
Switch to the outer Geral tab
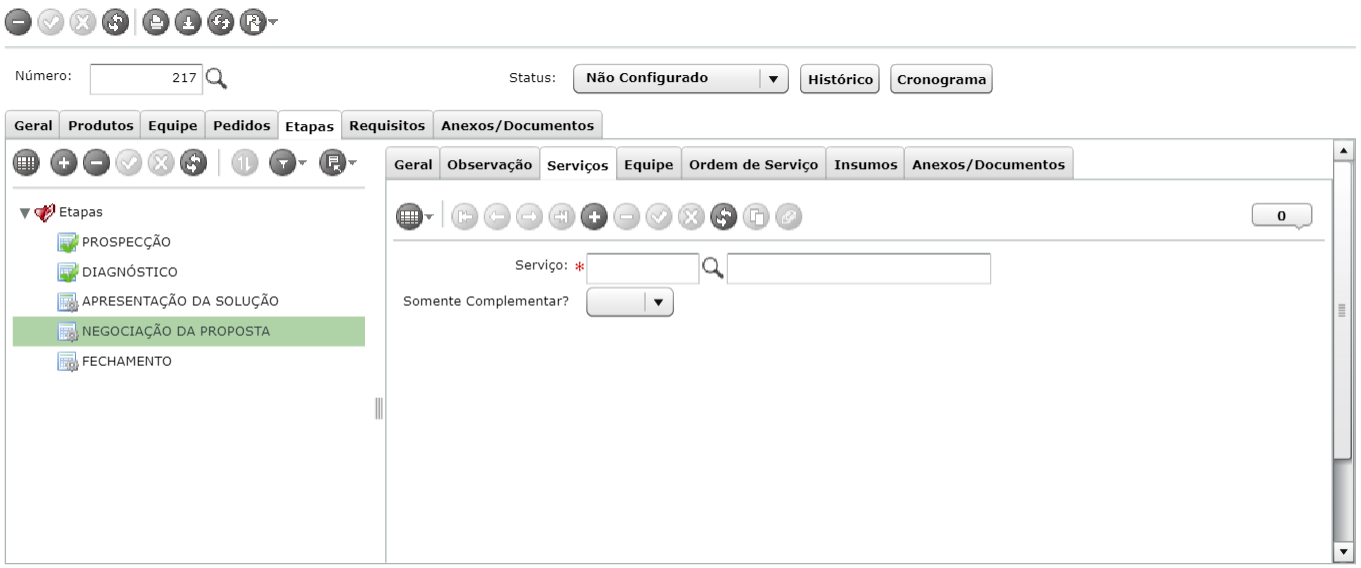33,125
